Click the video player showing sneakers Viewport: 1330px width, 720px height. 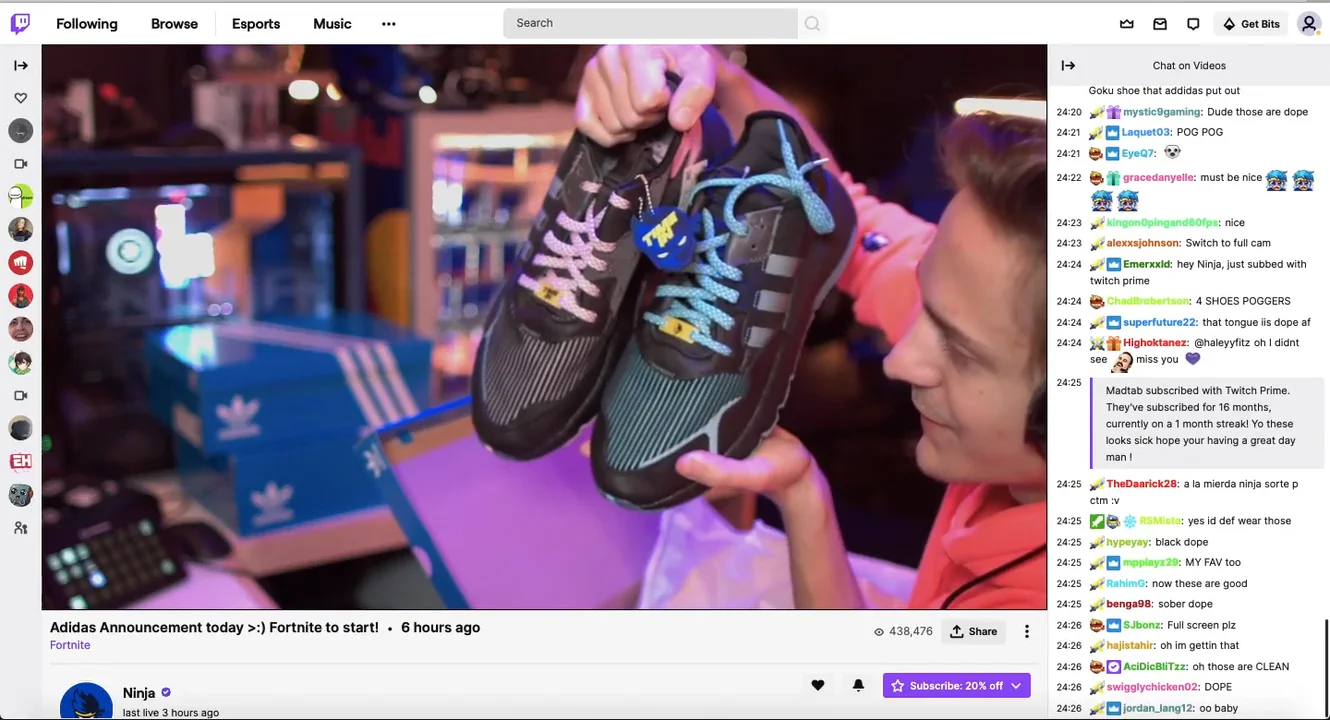[x=544, y=327]
